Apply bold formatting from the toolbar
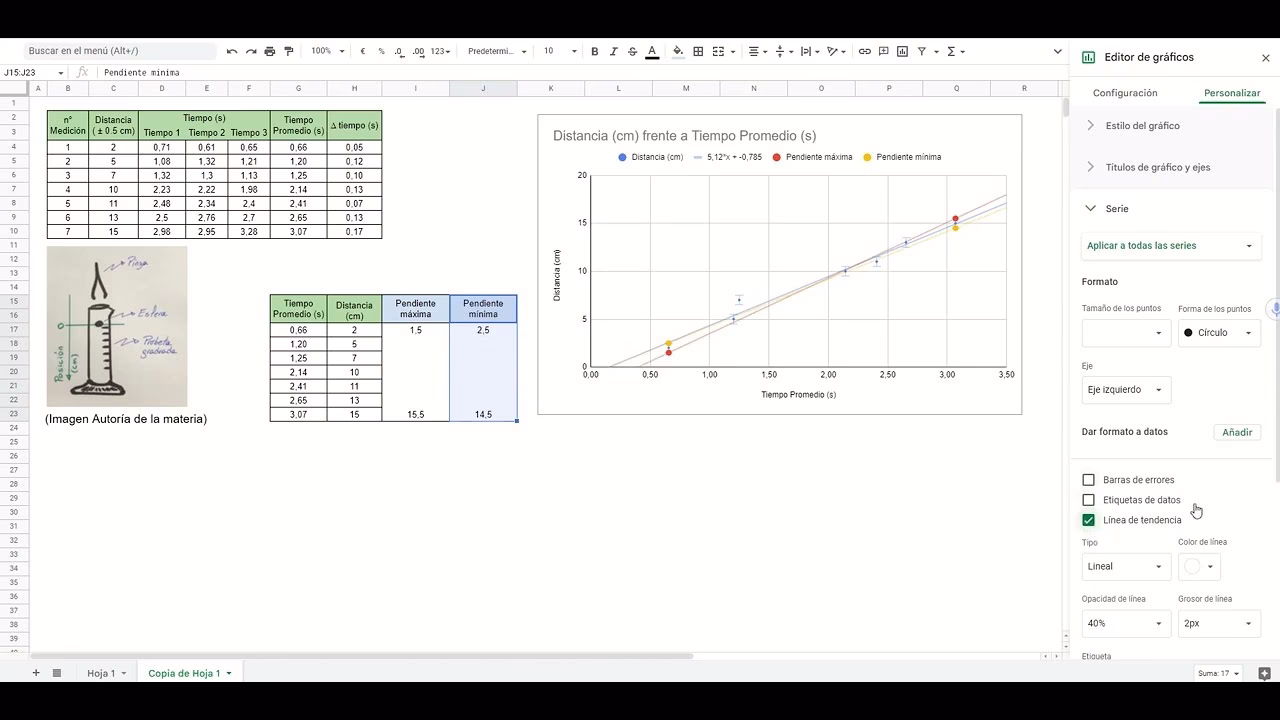This screenshot has height=720, width=1280. pos(595,51)
